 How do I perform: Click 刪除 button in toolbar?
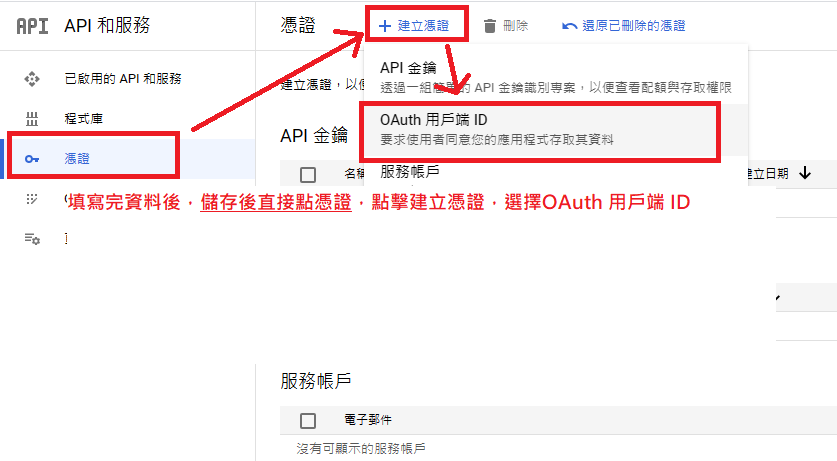click(506, 26)
